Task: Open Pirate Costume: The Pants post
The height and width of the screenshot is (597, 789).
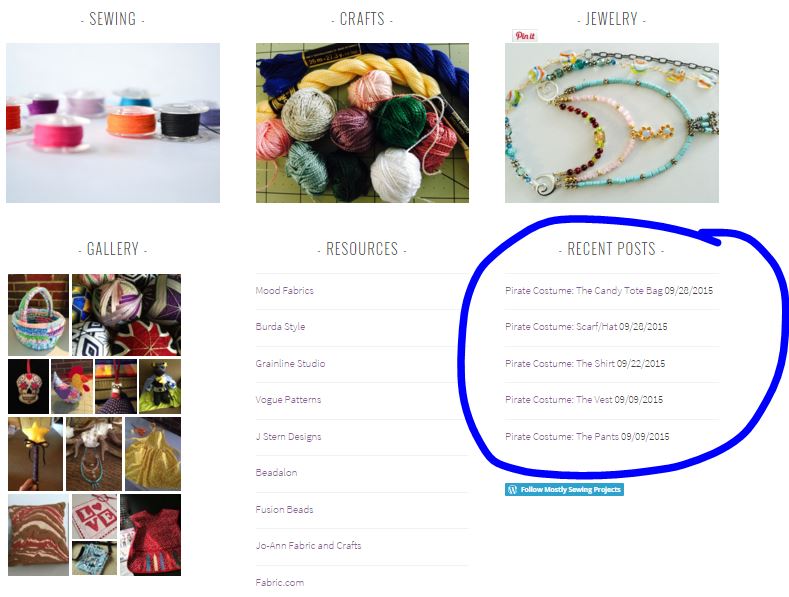Action: coord(562,436)
